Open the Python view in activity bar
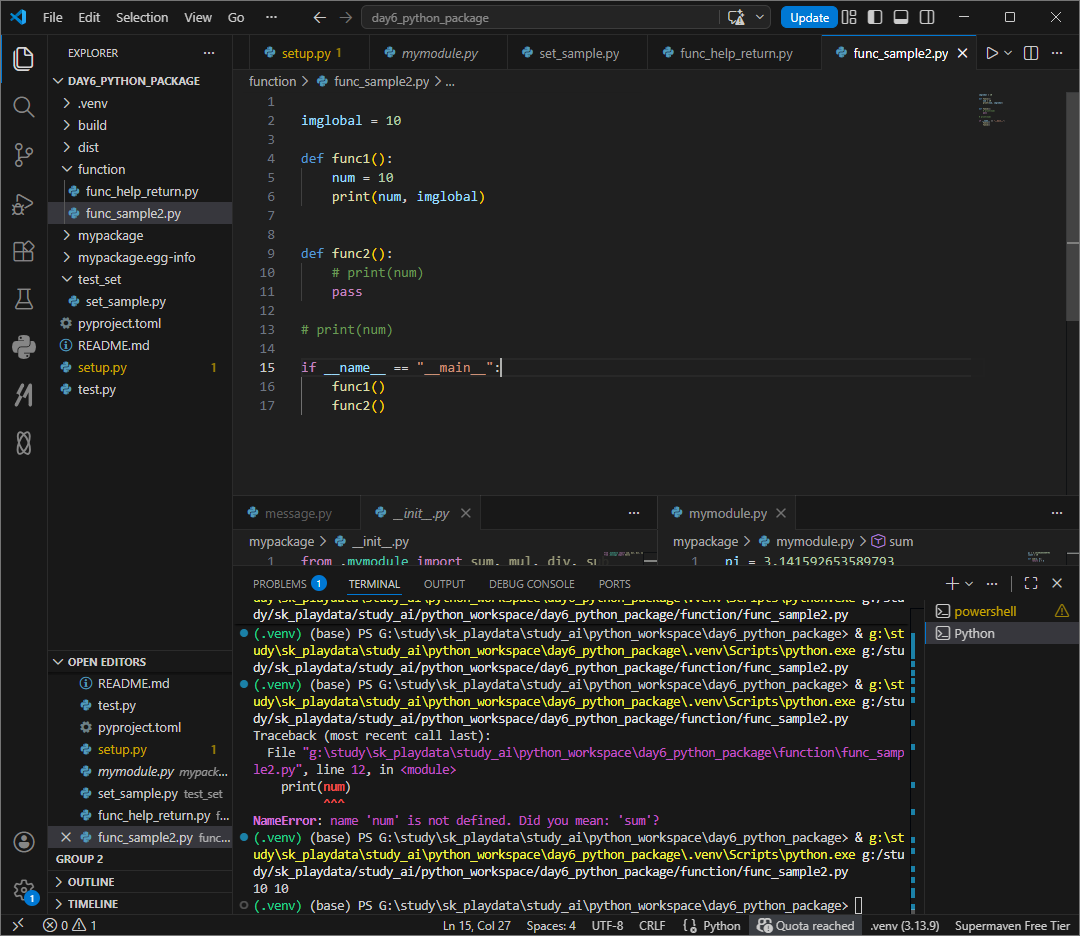Image resolution: width=1080 pixels, height=936 pixels. 23,346
